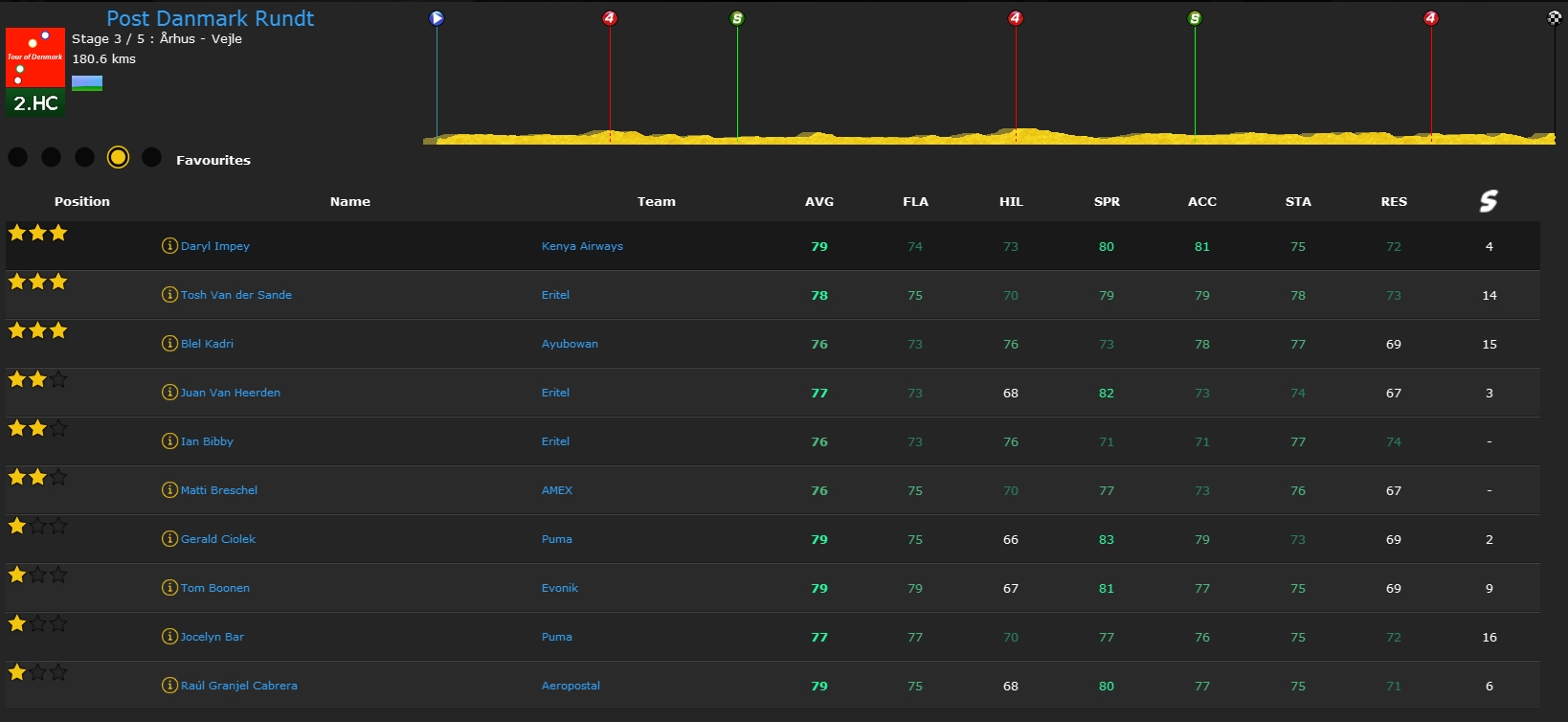Select the last category 4 climb marker

pyautogui.click(x=1431, y=18)
